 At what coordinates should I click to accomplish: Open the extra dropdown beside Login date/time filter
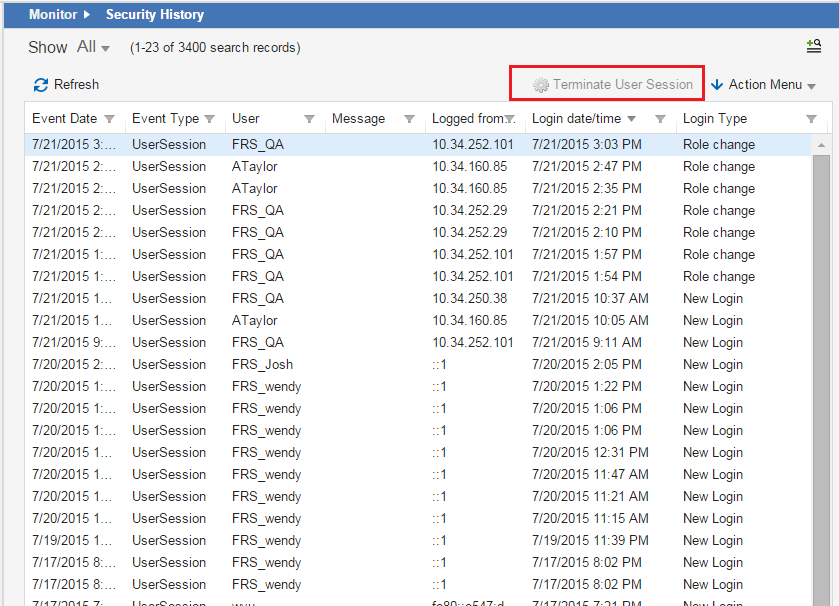click(x=661, y=118)
